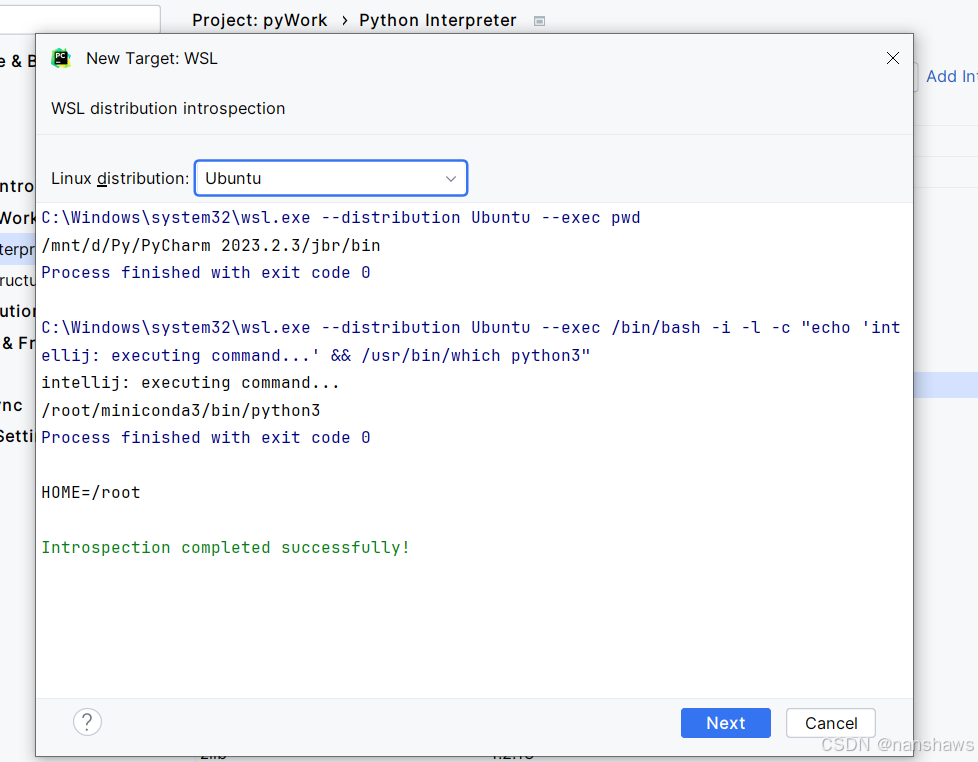978x762 pixels.
Task: Click the Python Interpreter breadcrumb label
Action: 438,20
